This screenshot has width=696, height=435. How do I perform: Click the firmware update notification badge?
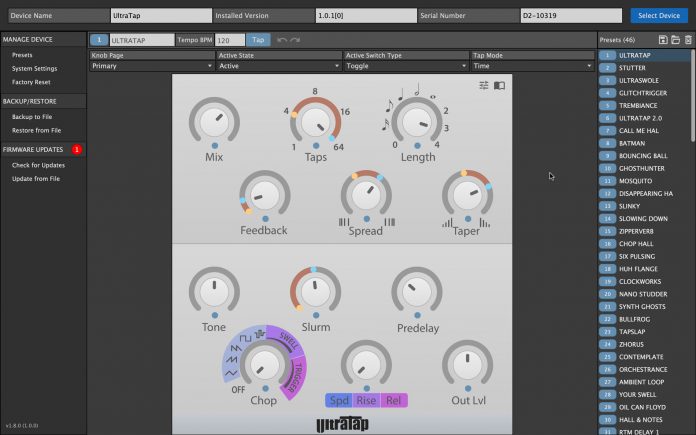(77, 149)
